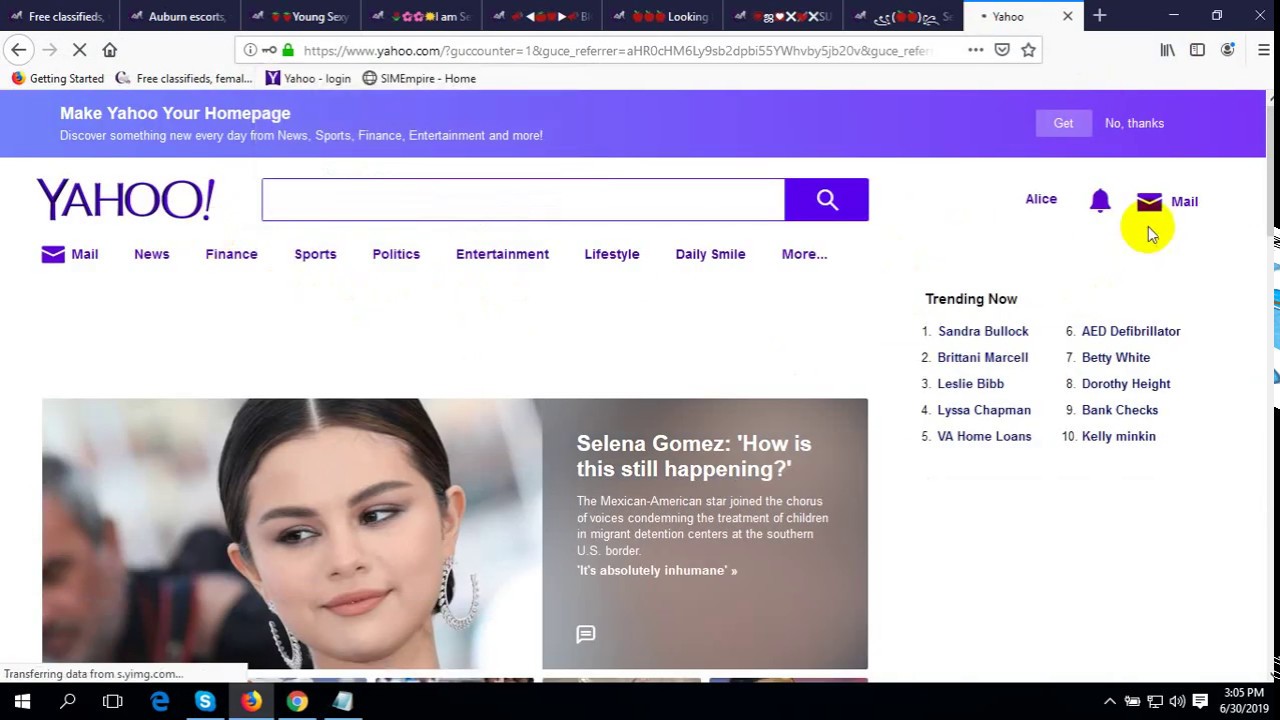Open Firefox Library icon

tap(1167, 50)
